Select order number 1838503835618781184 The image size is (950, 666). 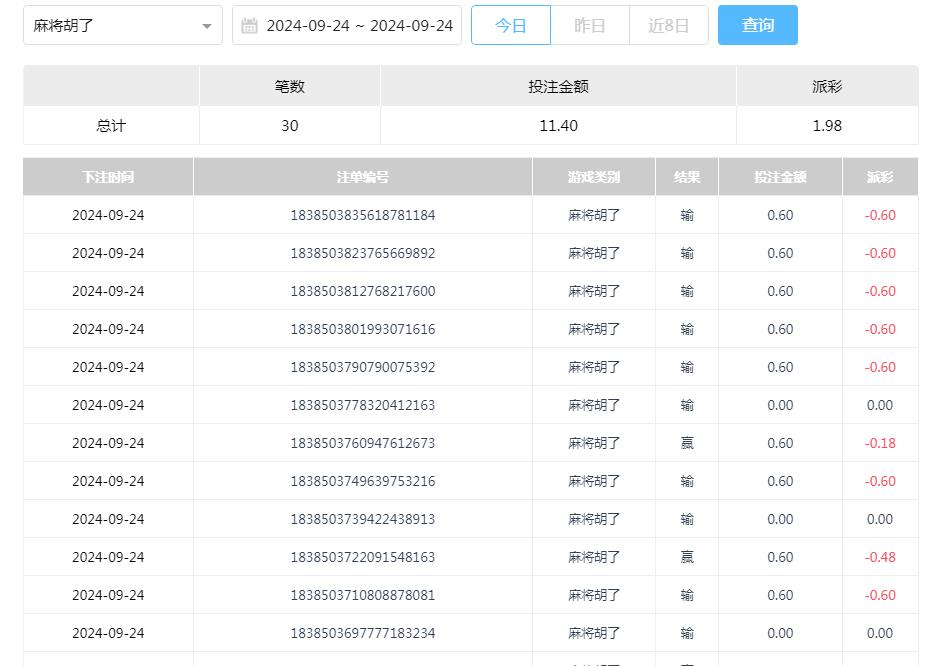point(362,215)
